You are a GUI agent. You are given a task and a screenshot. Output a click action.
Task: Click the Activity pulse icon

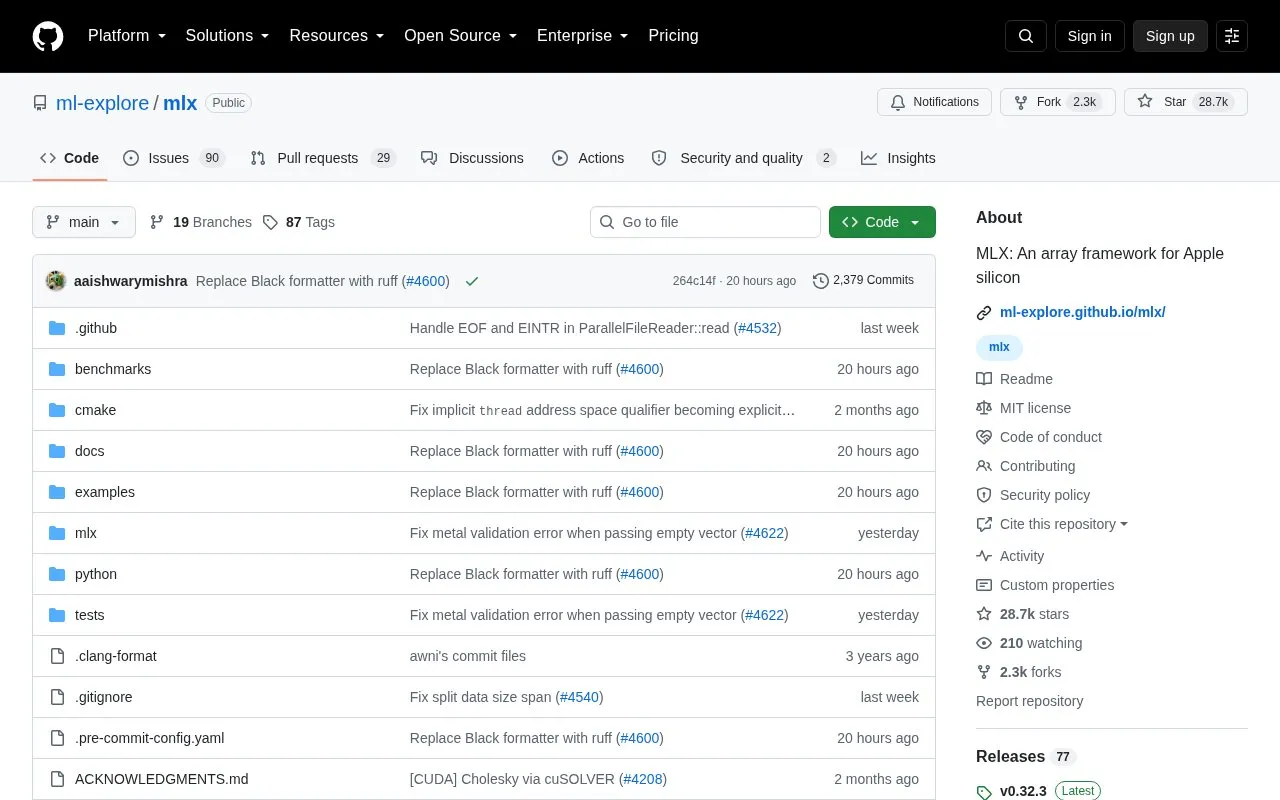point(984,556)
